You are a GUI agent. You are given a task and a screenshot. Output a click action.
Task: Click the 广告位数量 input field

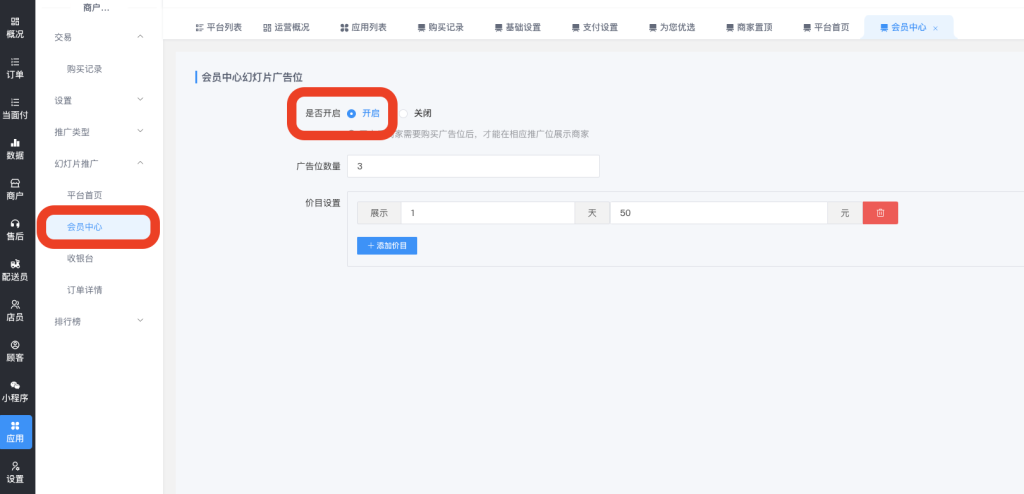pyautogui.click(x=472, y=166)
